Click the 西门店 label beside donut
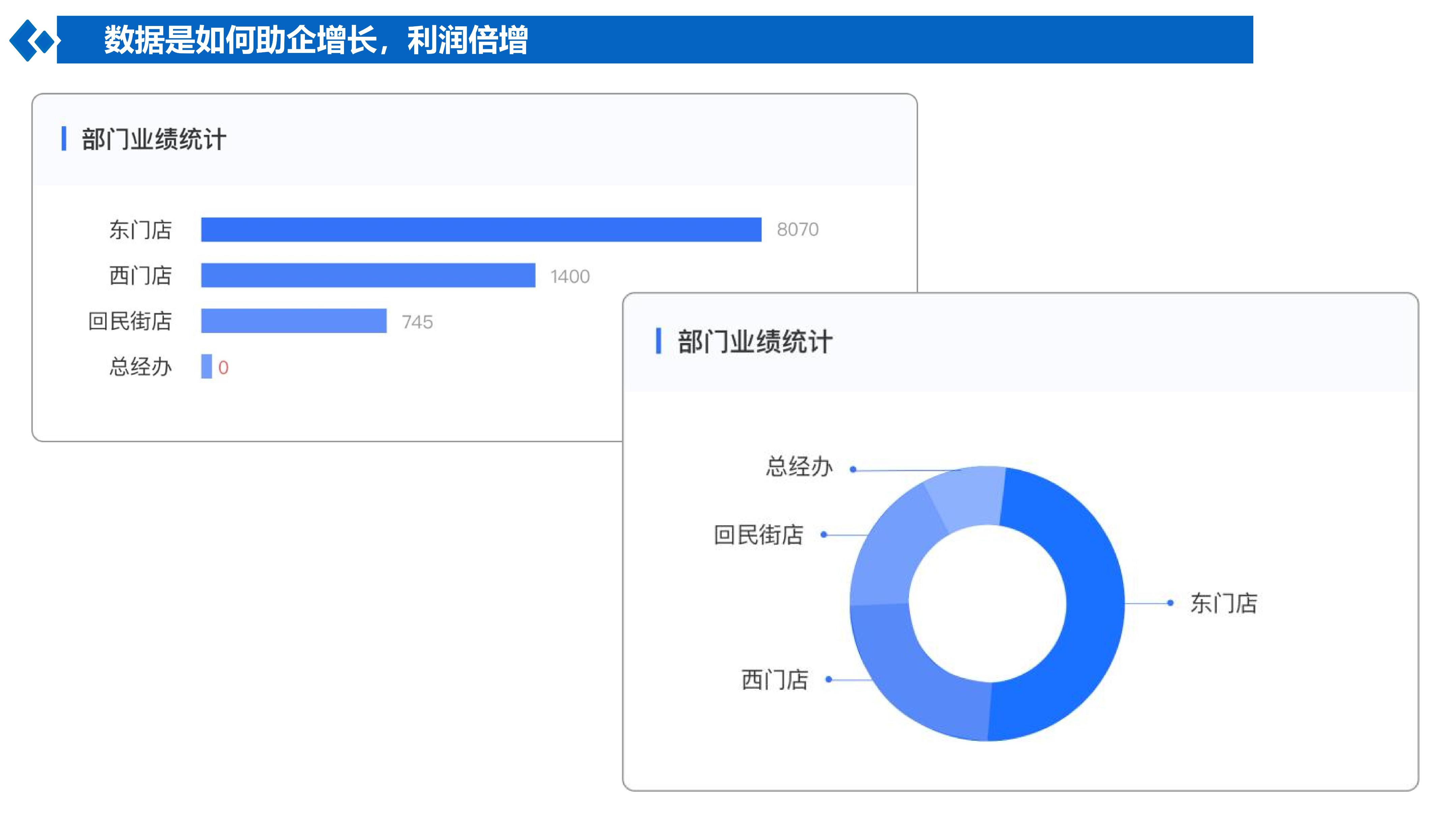This screenshot has width=1456, height=819. pyautogui.click(x=775, y=679)
